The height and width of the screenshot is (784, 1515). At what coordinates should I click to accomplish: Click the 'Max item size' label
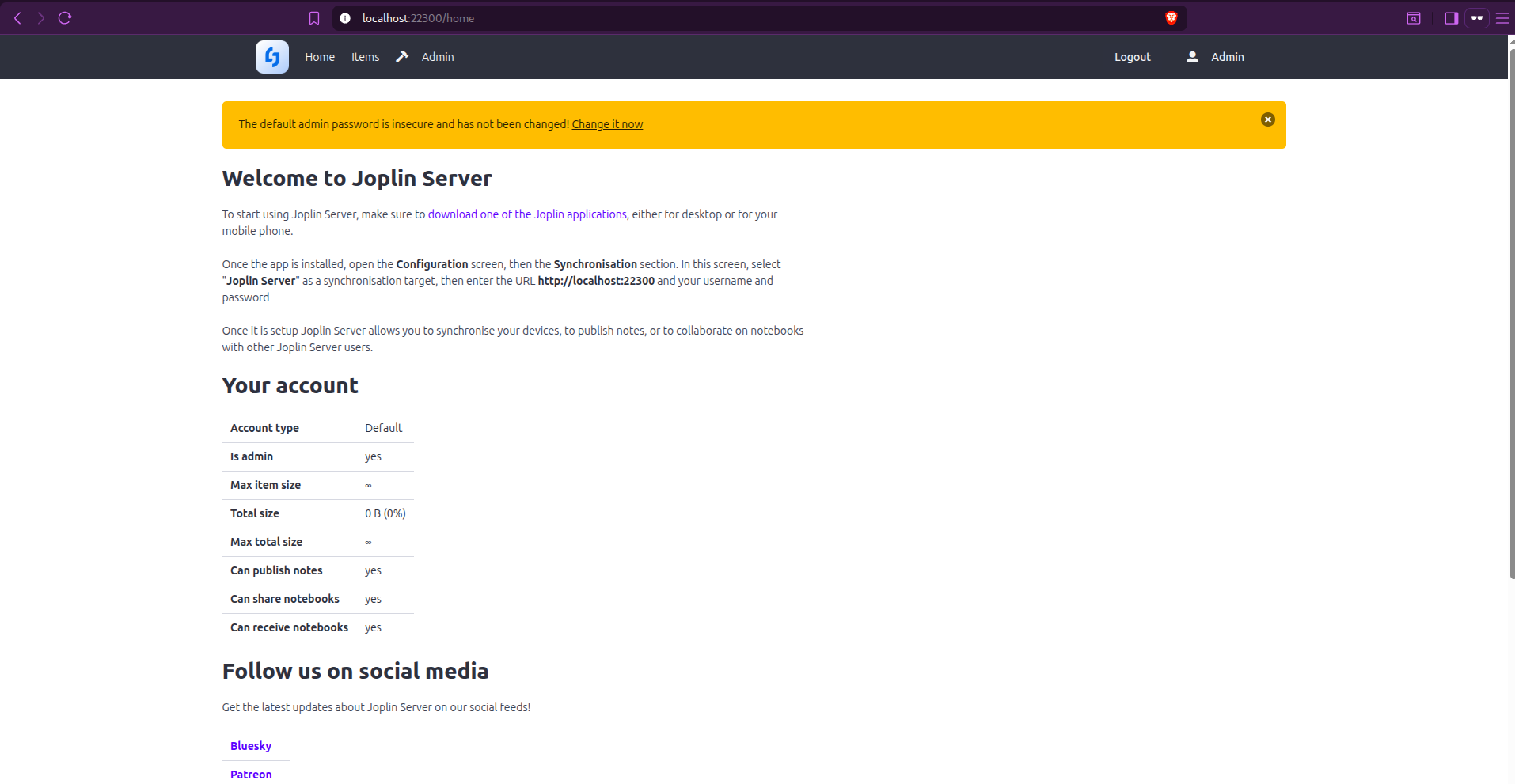click(x=265, y=485)
